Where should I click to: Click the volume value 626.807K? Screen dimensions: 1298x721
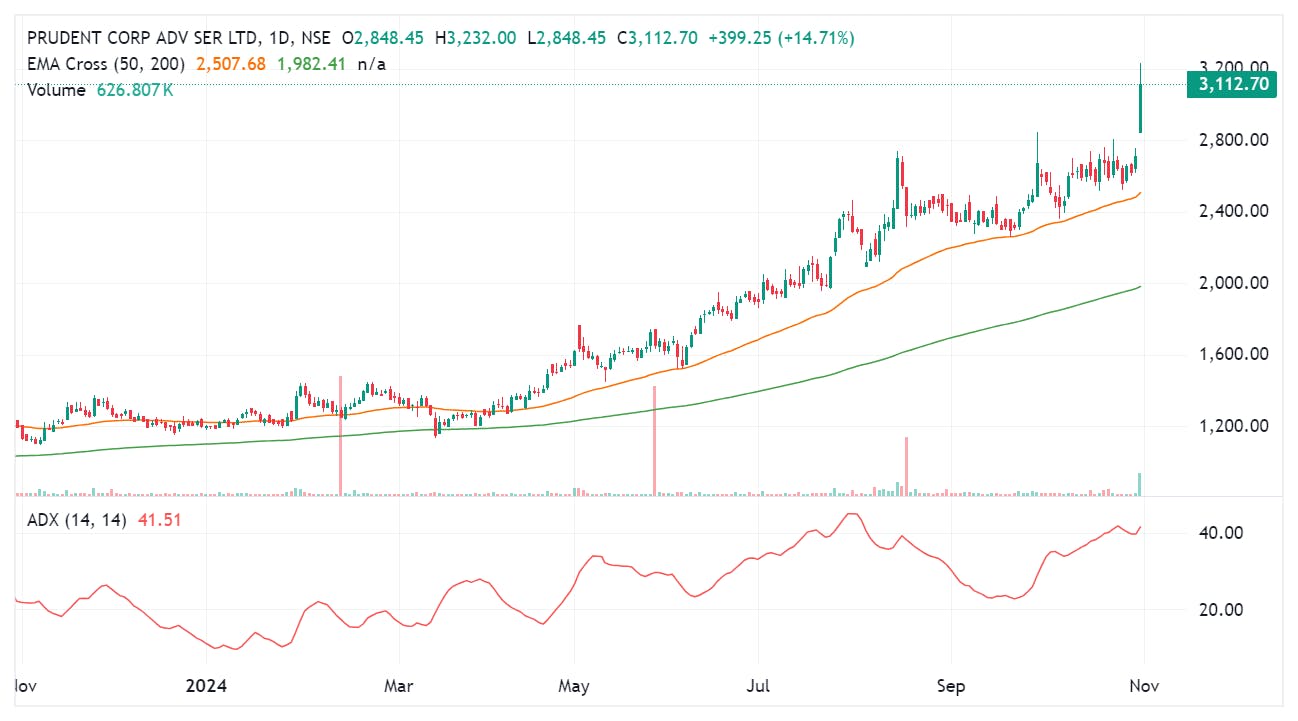click(135, 90)
